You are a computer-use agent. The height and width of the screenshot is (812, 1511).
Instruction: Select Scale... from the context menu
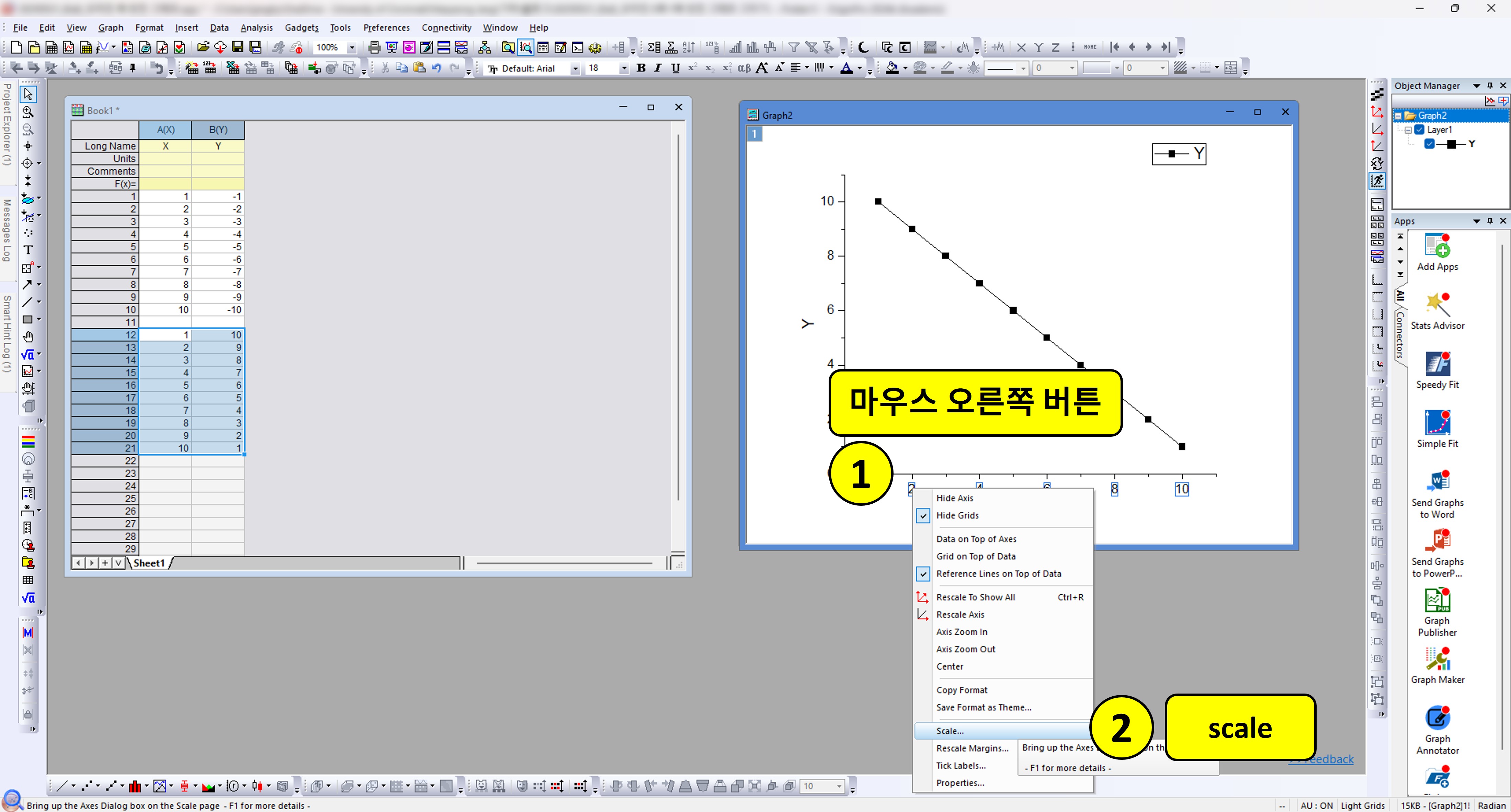pyautogui.click(x=950, y=731)
